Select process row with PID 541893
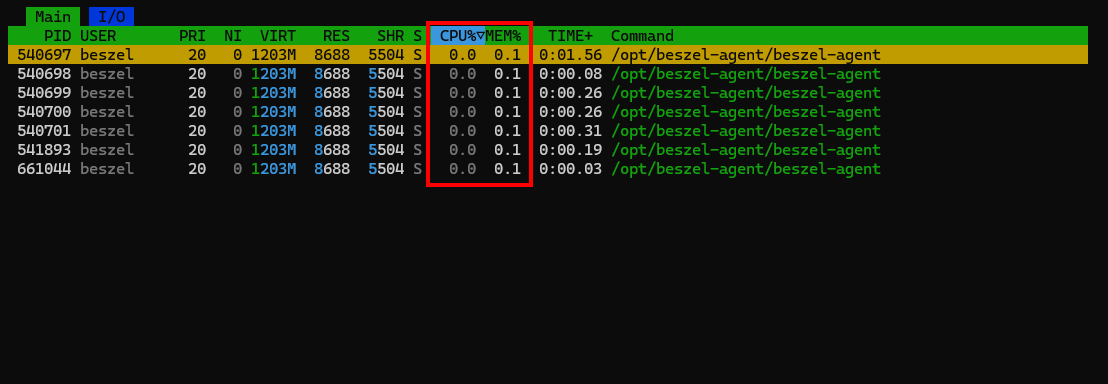1108x384 pixels. [x=548, y=150]
